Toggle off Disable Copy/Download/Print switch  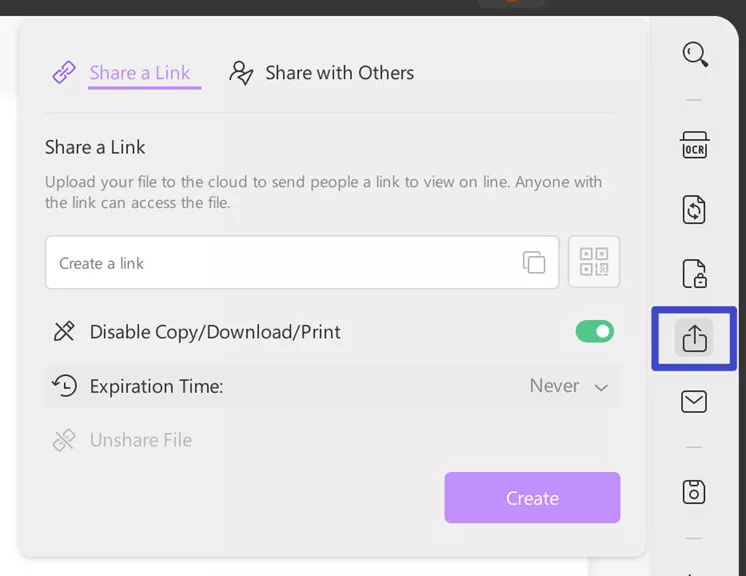595,331
